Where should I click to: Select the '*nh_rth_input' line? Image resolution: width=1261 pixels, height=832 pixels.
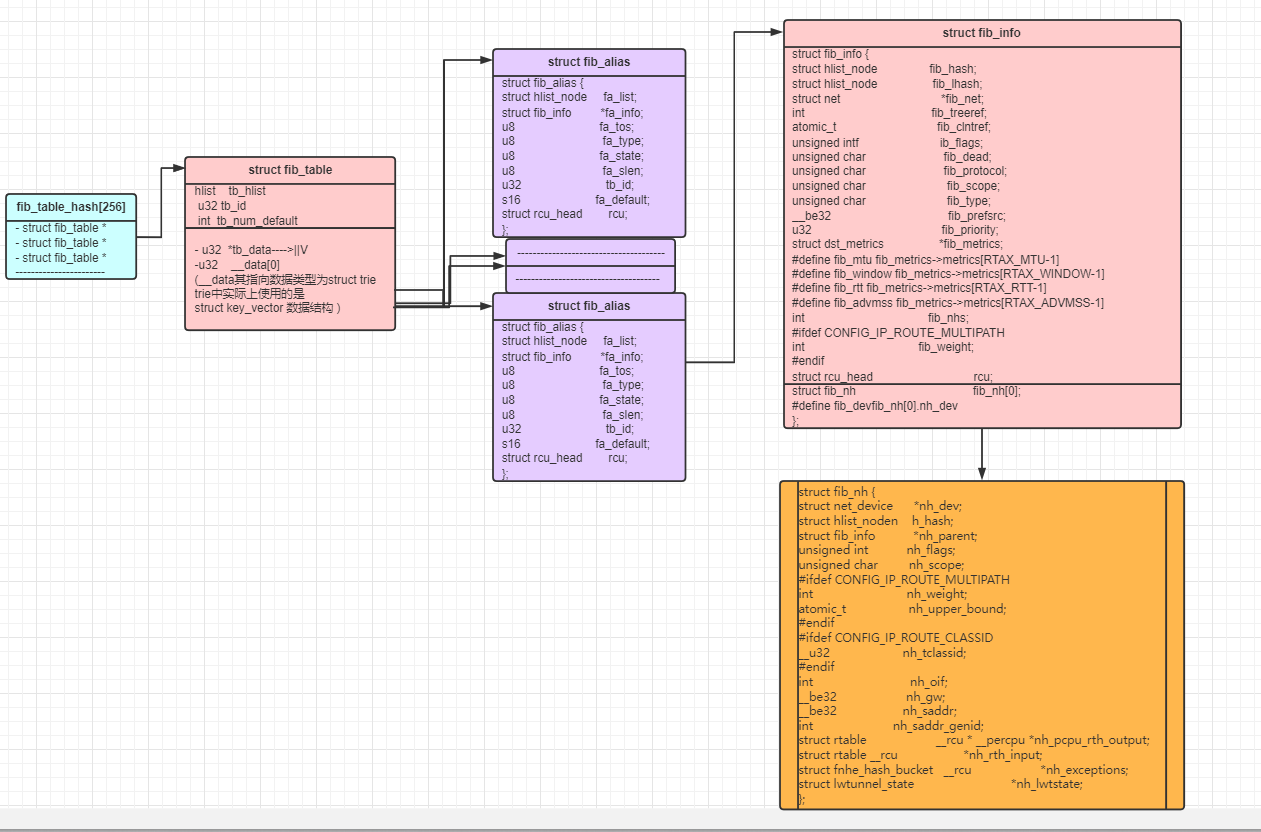tap(920, 755)
